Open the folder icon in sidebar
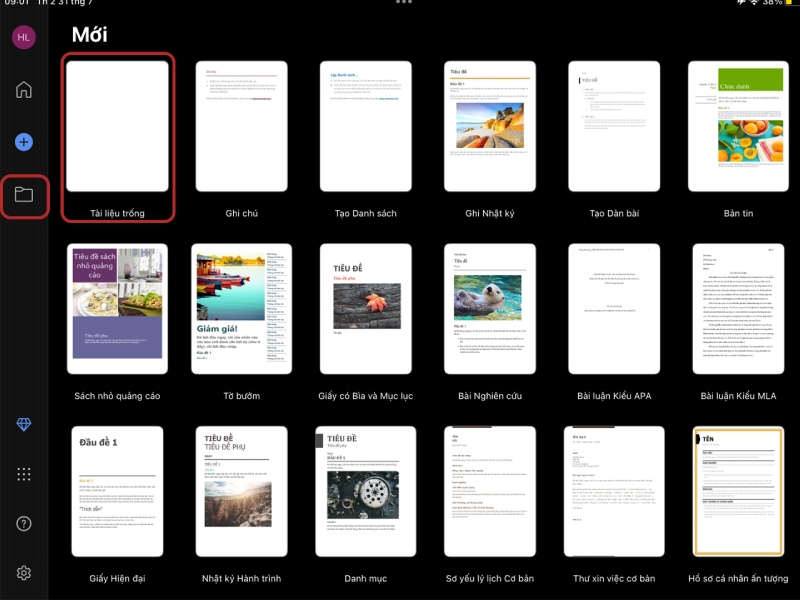The width and height of the screenshot is (800, 600). coord(23,195)
